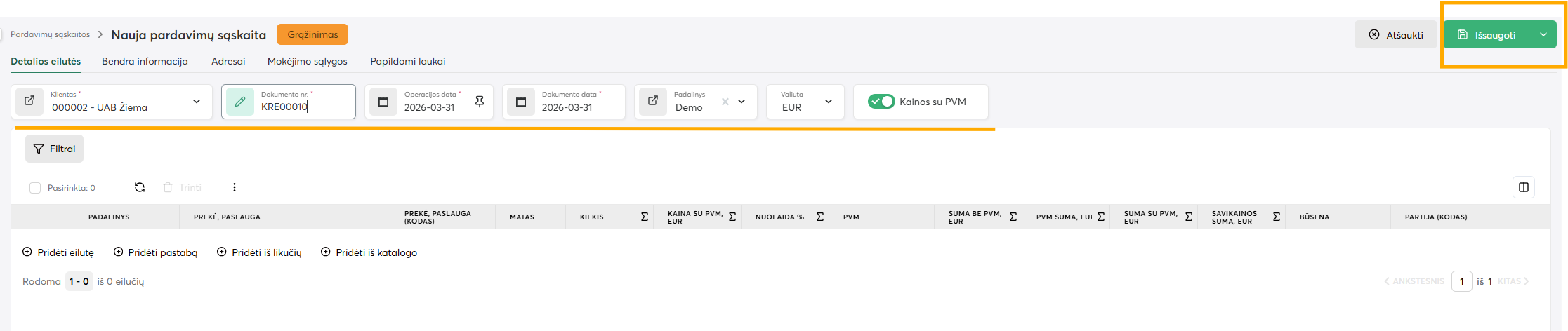Expand the Valiuta currency dropdown
The width and height of the screenshot is (1568, 331).
tap(829, 102)
